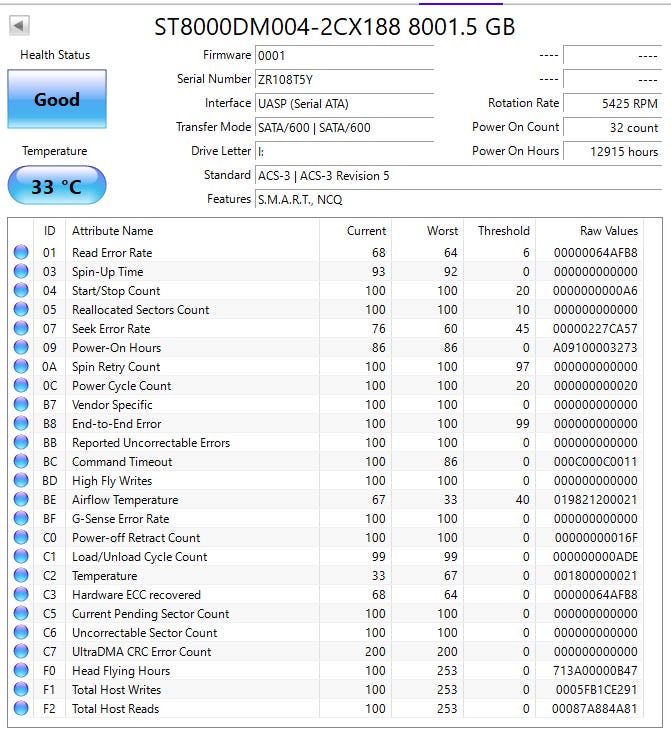The width and height of the screenshot is (671, 736).
Task: Click the Drive Letter field I:
Action: coord(344,152)
